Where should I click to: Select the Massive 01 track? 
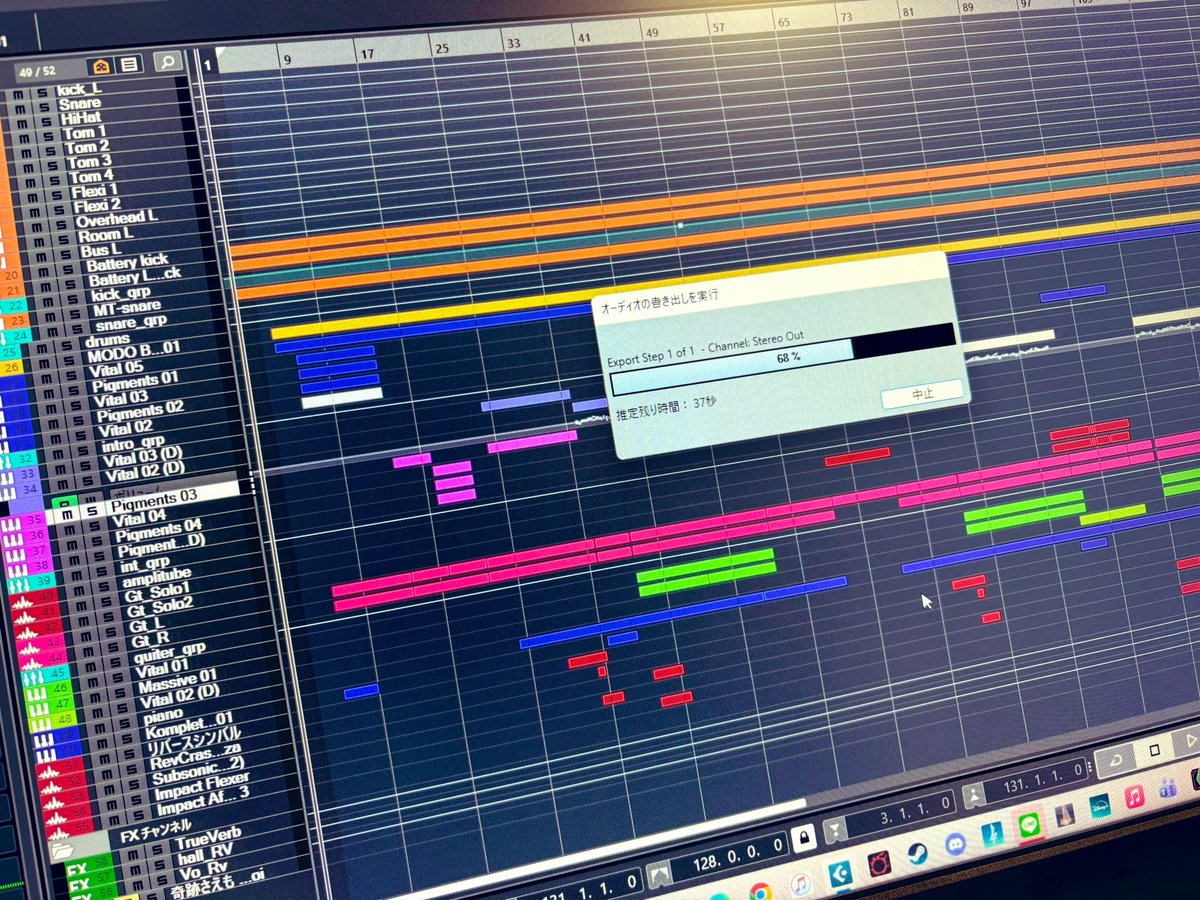click(x=178, y=682)
